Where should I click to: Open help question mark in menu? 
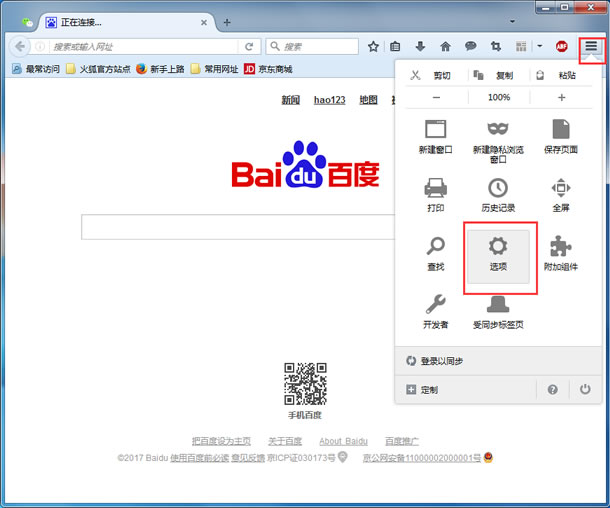click(x=552, y=389)
